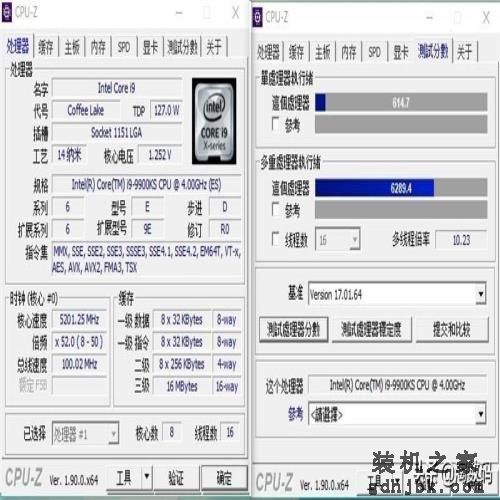This screenshot has height=500, width=500.
Task: Click the 线程数 value 16 in left window
Action: [230, 432]
